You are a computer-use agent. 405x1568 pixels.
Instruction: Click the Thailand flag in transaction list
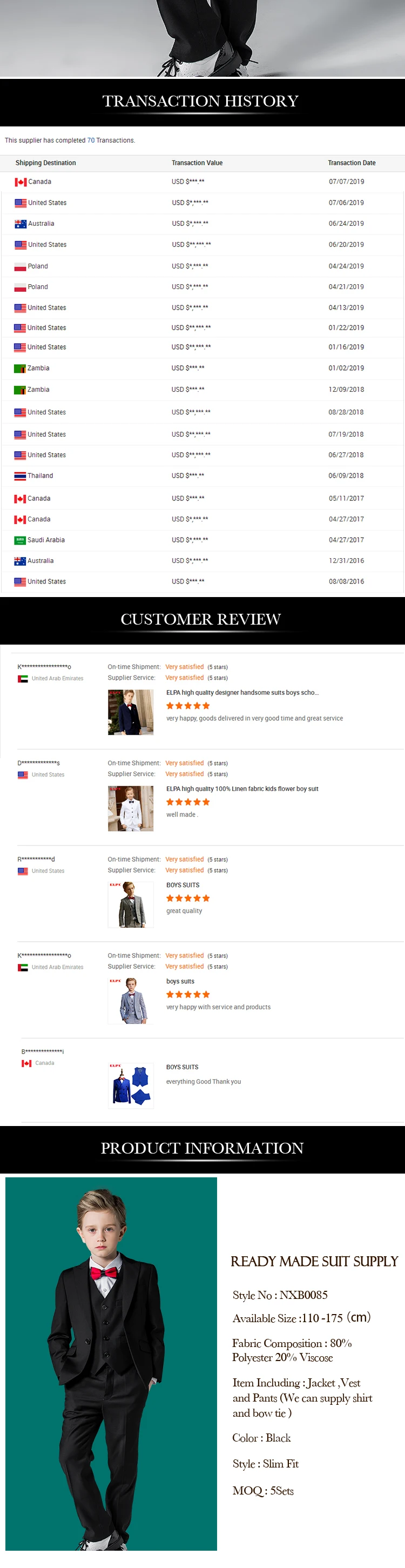(x=20, y=476)
